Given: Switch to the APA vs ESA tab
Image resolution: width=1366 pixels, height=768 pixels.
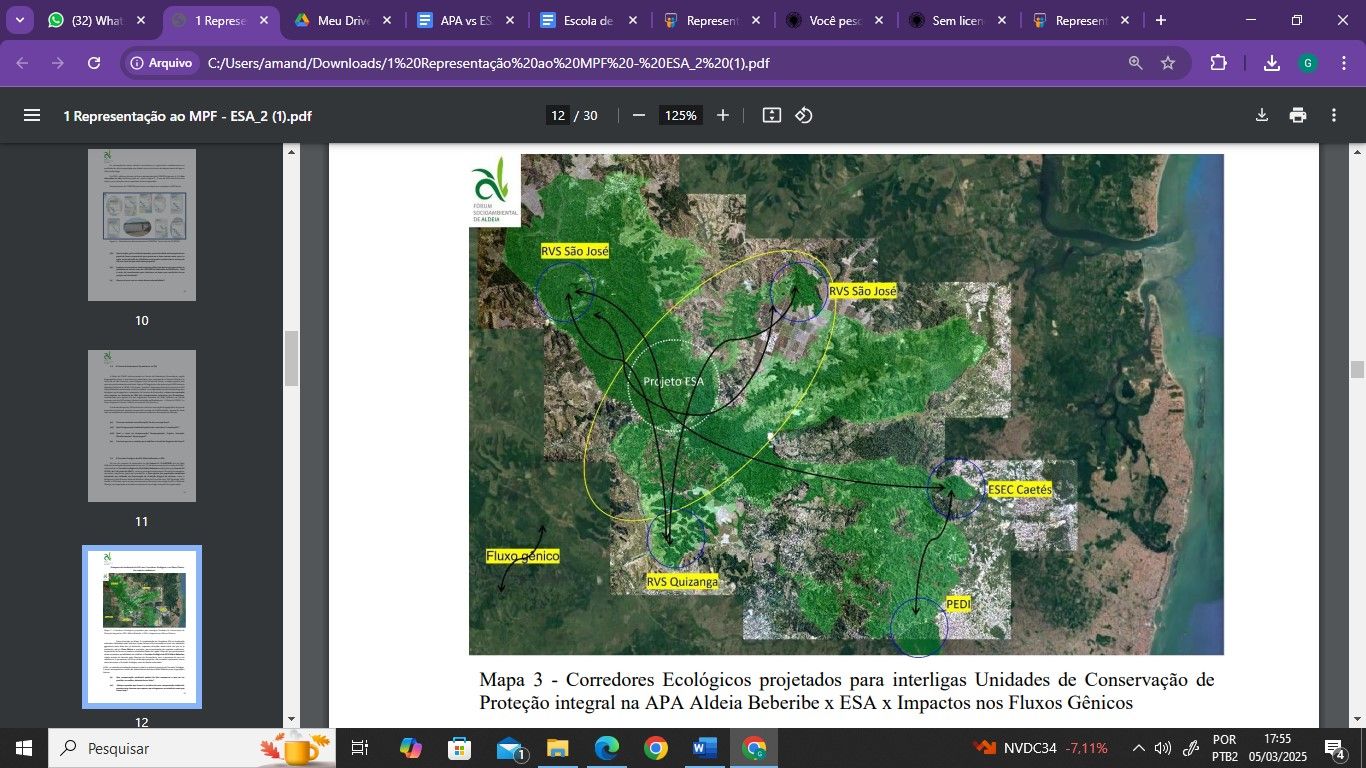Looking at the screenshot, I should (465, 20).
